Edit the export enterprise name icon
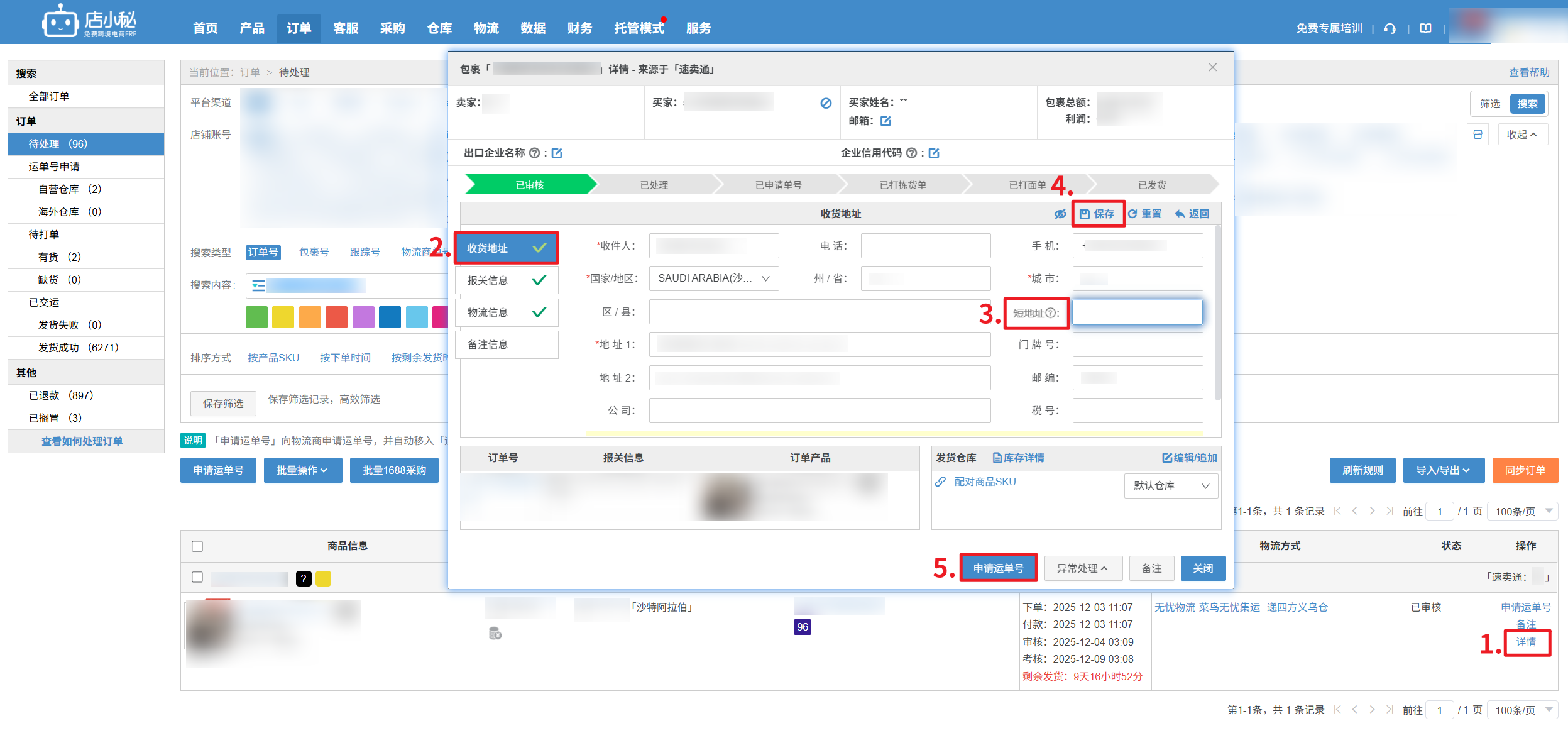1568x733 pixels. (557, 153)
